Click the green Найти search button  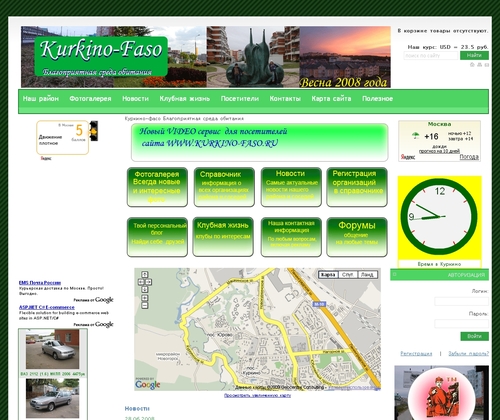point(474,55)
